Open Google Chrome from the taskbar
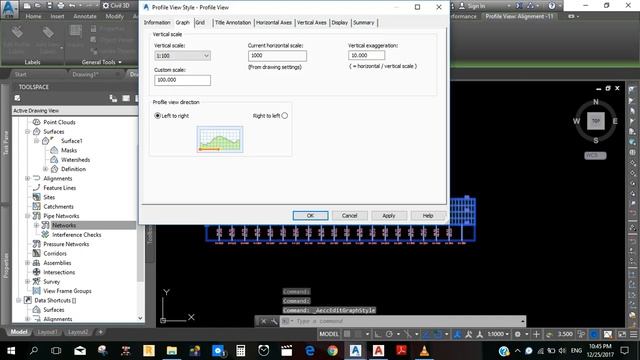The width and height of the screenshot is (640, 360). (x=332, y=351)
